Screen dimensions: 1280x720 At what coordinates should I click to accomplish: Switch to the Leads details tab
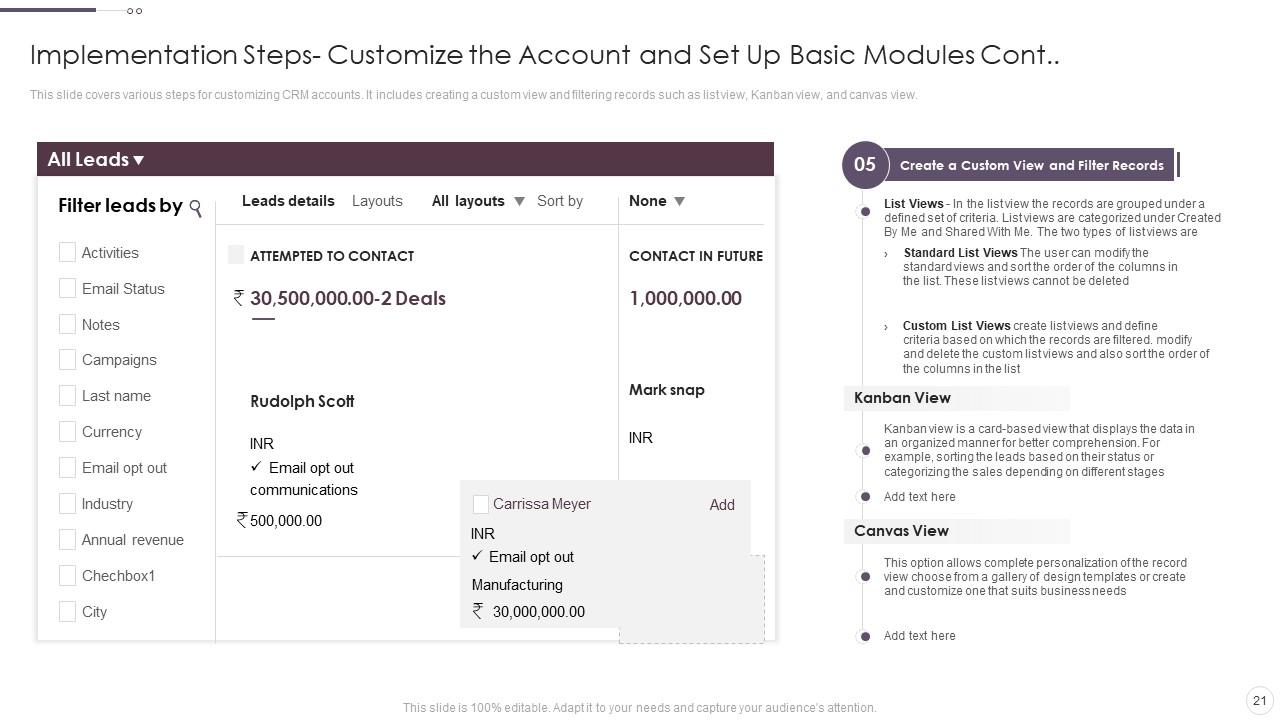point(288,201)
